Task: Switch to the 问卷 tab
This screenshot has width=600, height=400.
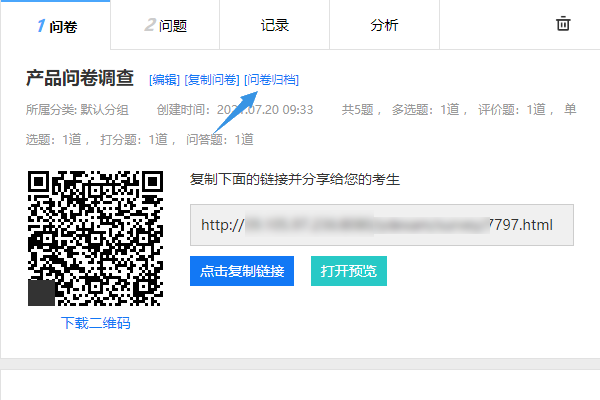Action: tap(55, 25)
